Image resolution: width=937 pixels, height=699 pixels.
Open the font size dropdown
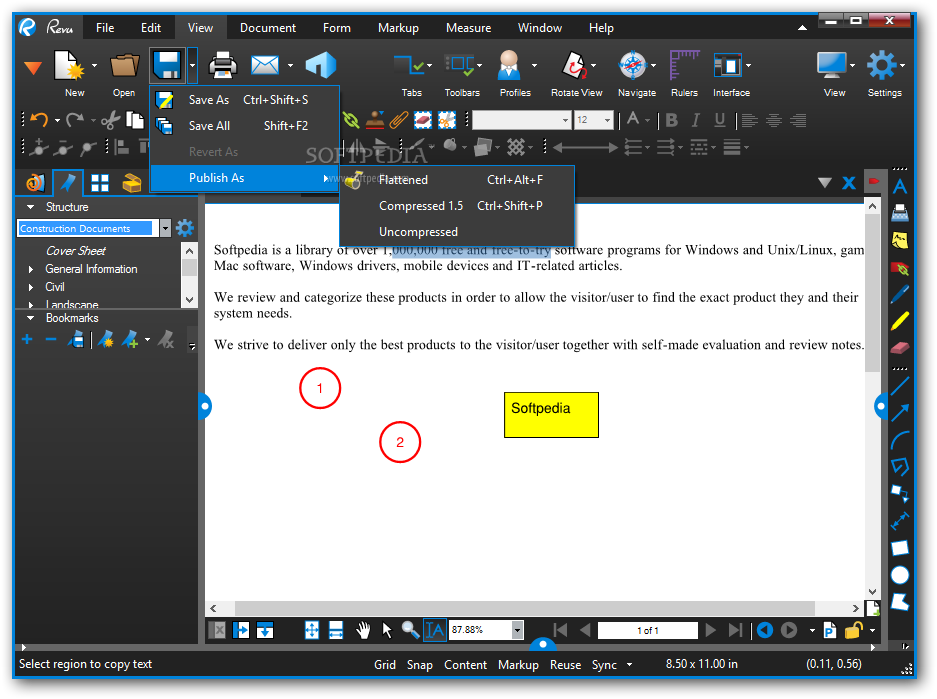coord(607,120)
